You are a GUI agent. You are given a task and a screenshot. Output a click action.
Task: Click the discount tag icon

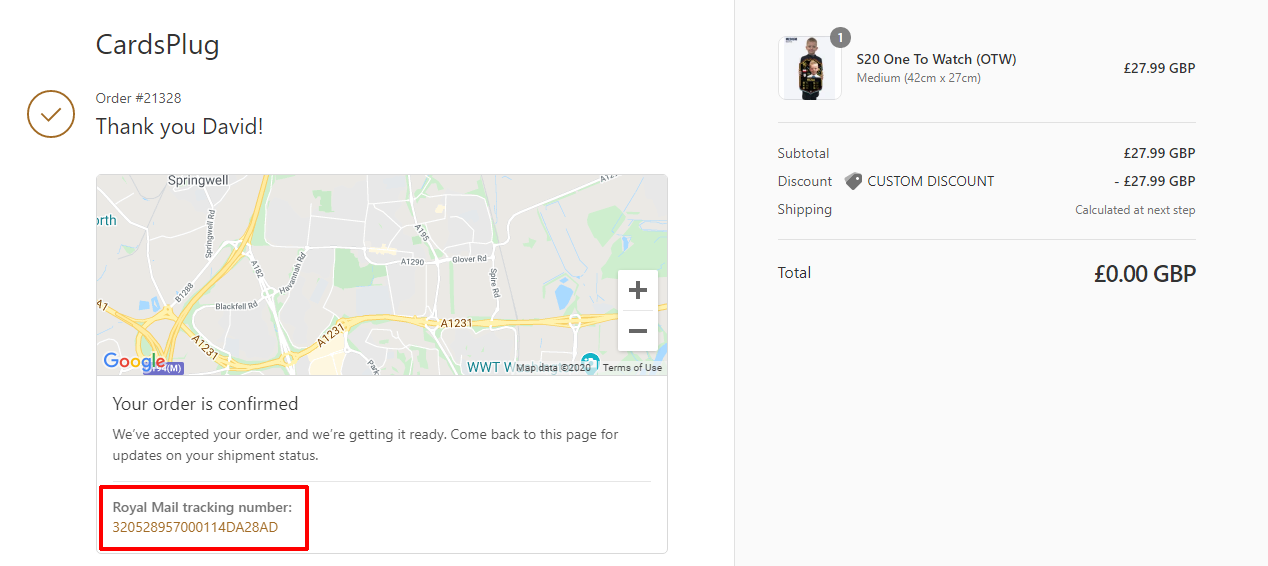click(853, 181)
